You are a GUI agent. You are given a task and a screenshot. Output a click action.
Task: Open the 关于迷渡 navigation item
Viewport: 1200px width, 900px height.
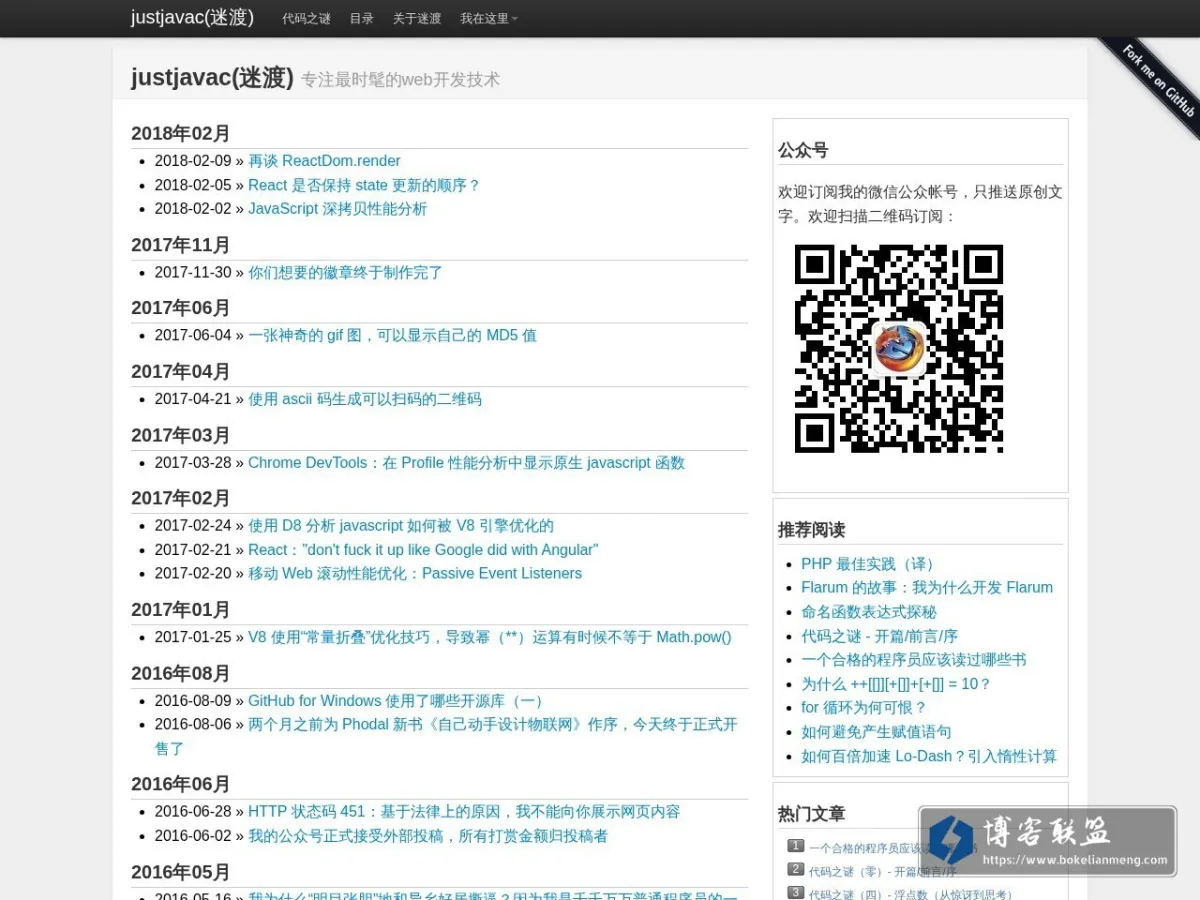(416, 18)
